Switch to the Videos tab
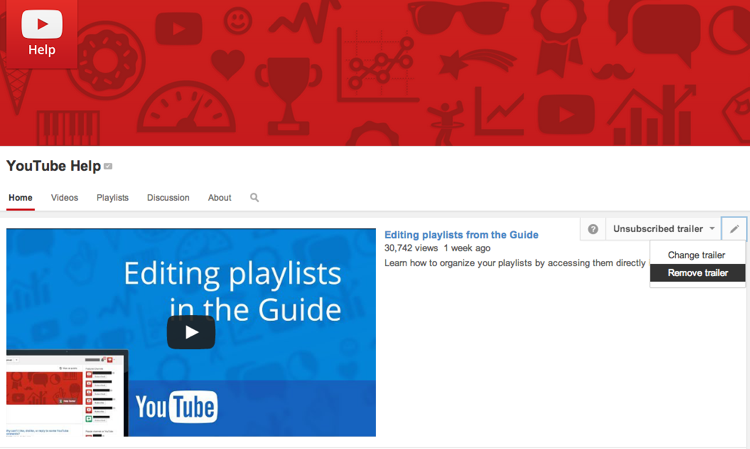 (65, 198)
